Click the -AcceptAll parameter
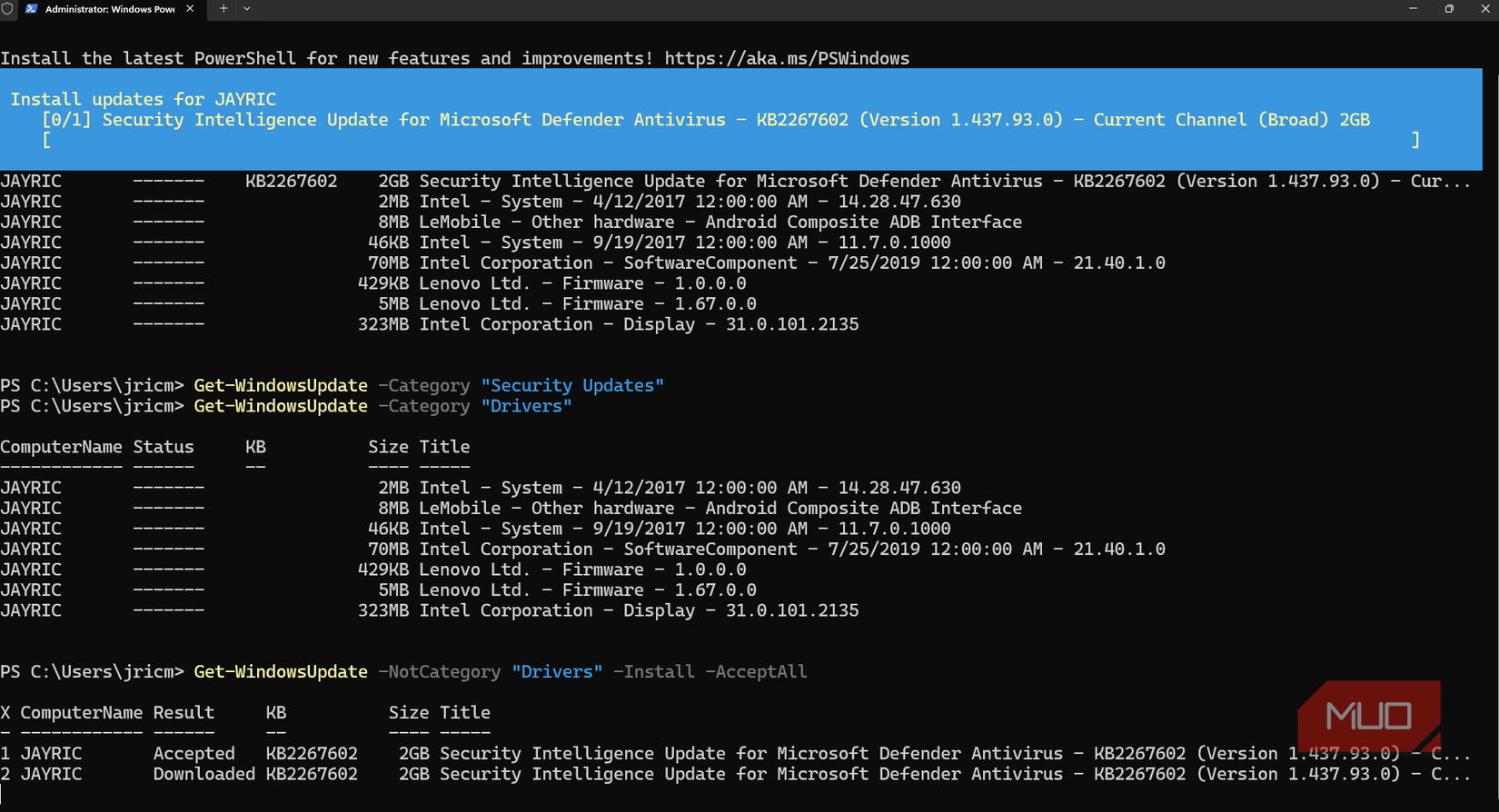This screenshot has height=812, width=1499. click(x=756, y=672)
